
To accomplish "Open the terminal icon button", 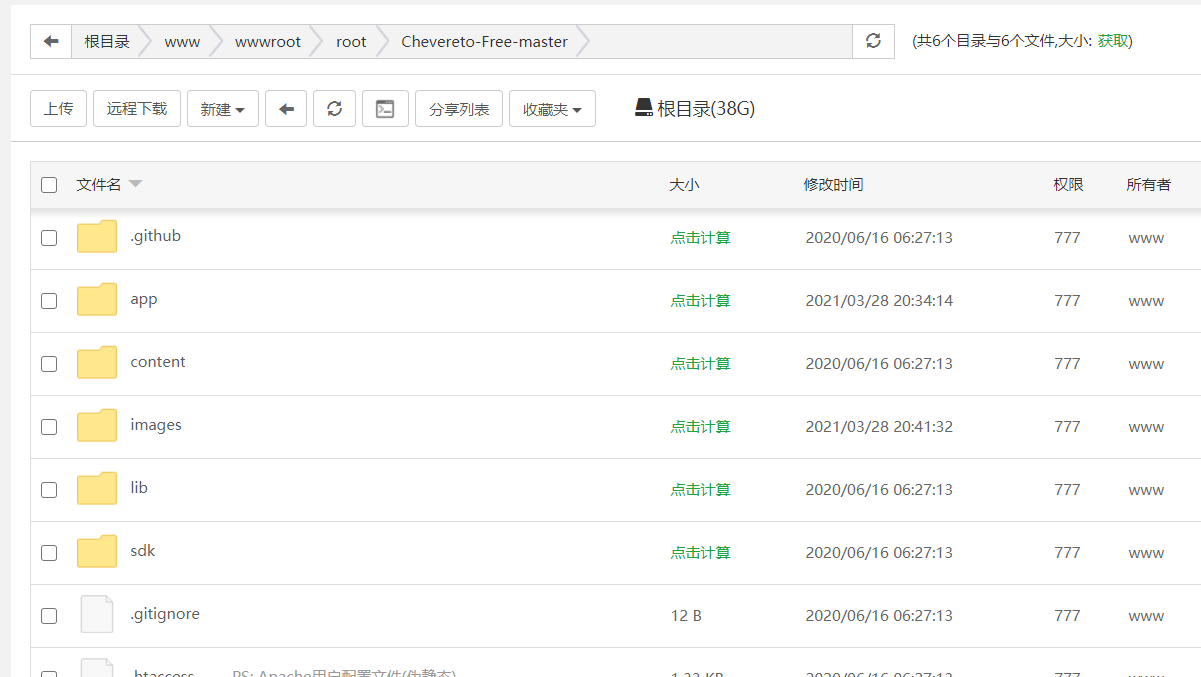I will click(385, 109).
